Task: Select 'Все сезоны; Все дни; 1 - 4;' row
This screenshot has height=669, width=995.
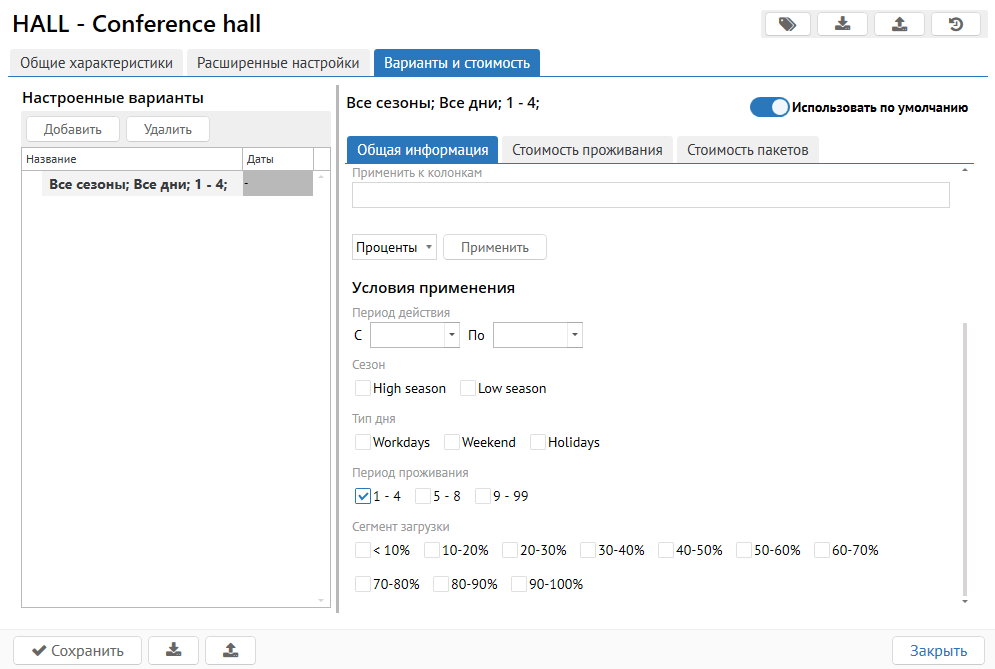Action: (138, 184)
